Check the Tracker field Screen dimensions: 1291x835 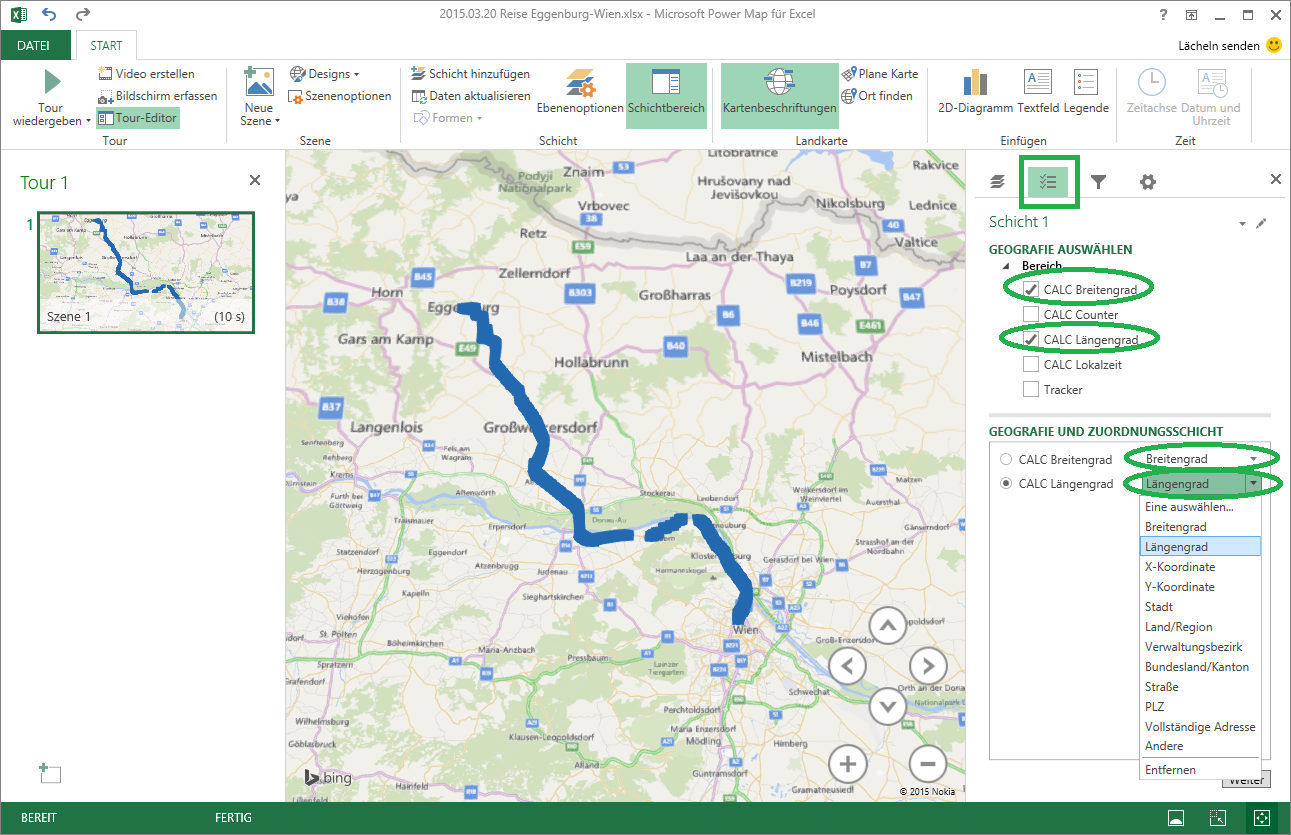coord(1030,389)
